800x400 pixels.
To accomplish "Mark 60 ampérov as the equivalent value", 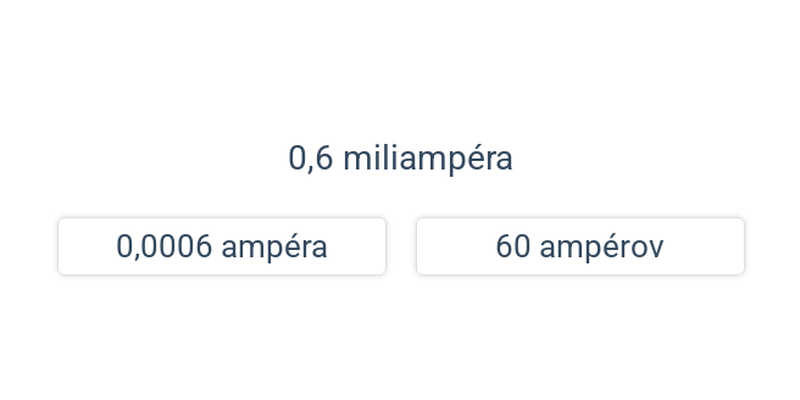I will 580,246.
